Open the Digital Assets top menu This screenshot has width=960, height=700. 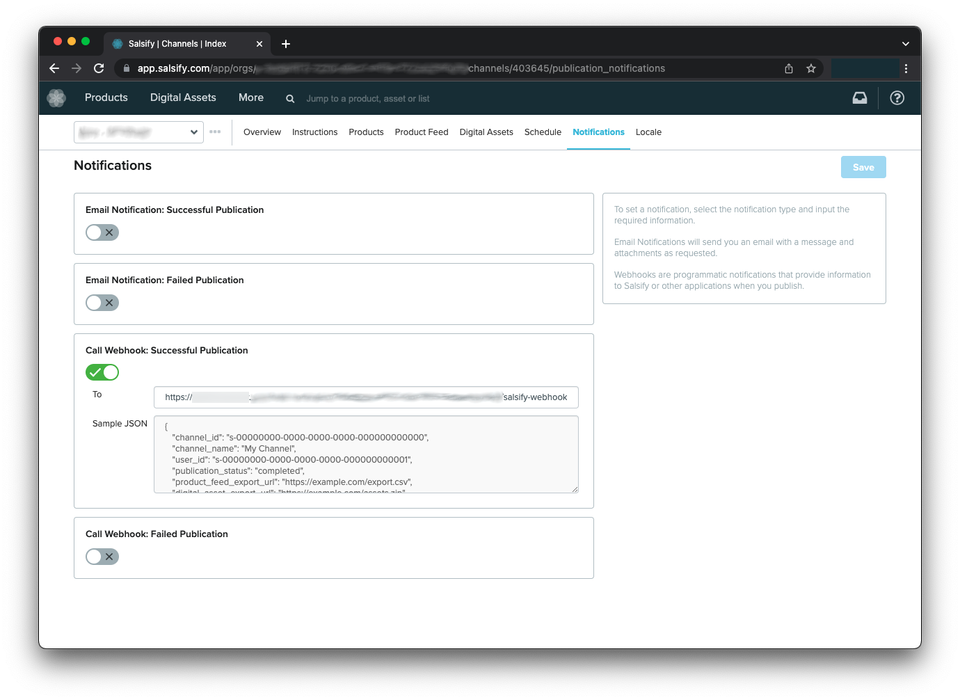click(x=183, y=98)
